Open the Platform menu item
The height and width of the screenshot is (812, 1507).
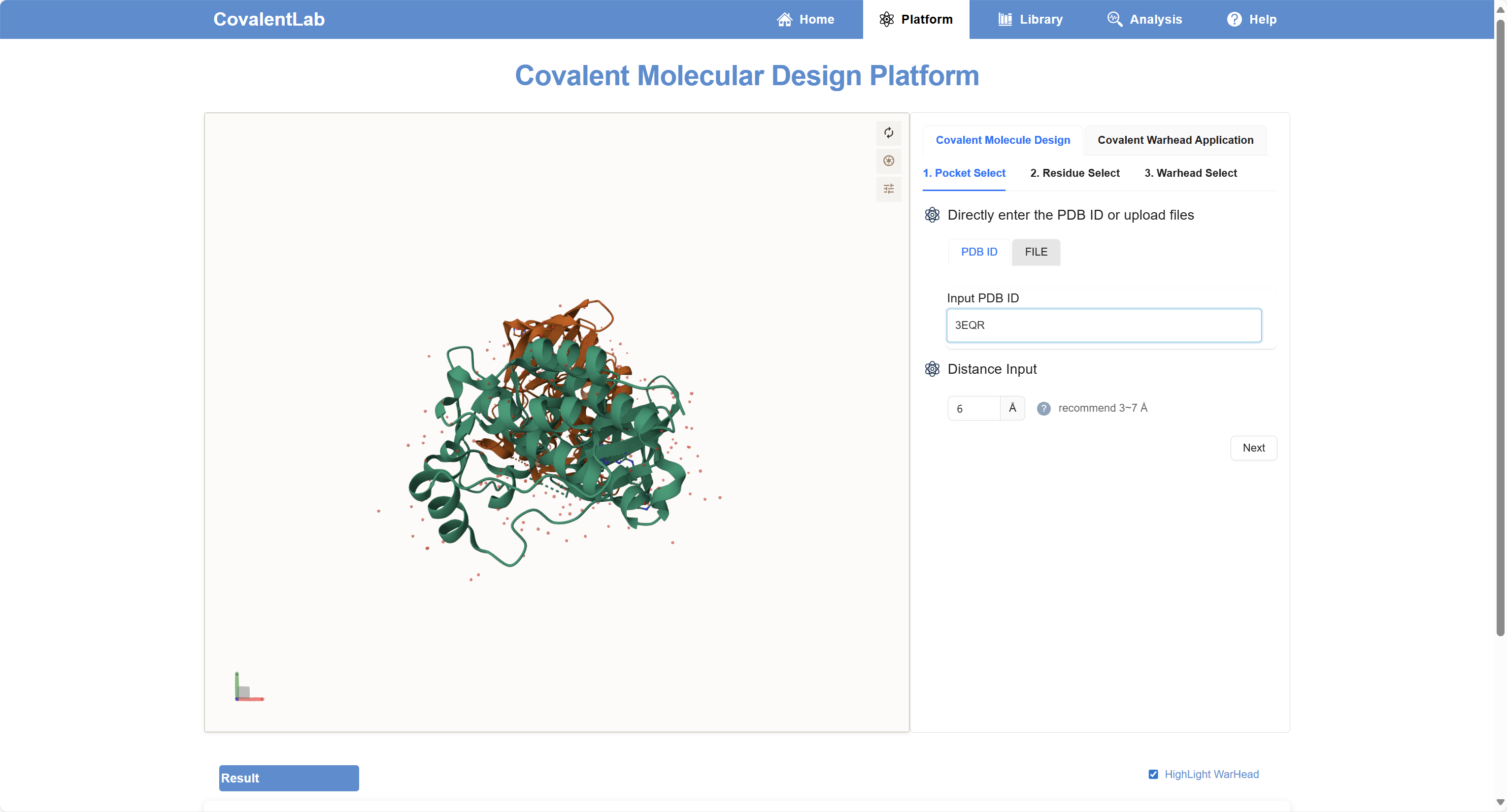[915, 19]
